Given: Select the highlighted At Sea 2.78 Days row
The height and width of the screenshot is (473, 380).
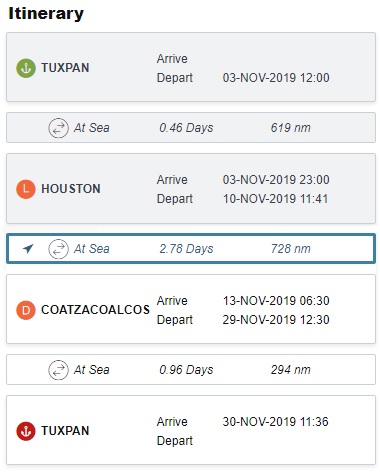Looking at the screenshot, I should tap(191, 249).
